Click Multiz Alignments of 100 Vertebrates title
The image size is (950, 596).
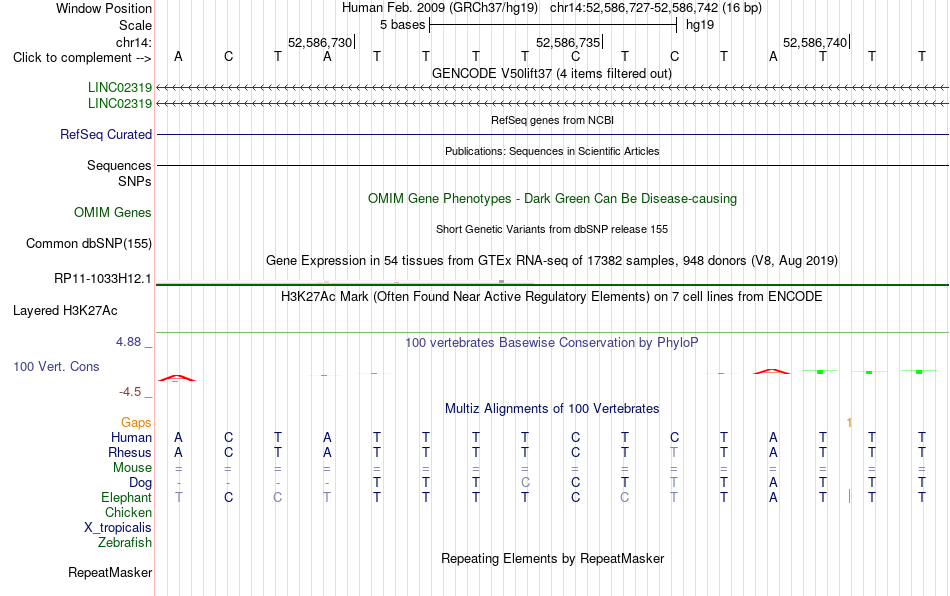[x=552, y=408]
